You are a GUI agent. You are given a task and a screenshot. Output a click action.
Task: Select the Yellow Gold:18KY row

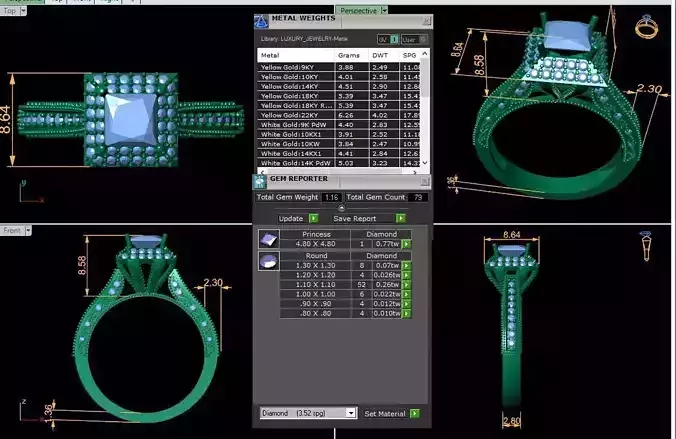coord(339,96)
